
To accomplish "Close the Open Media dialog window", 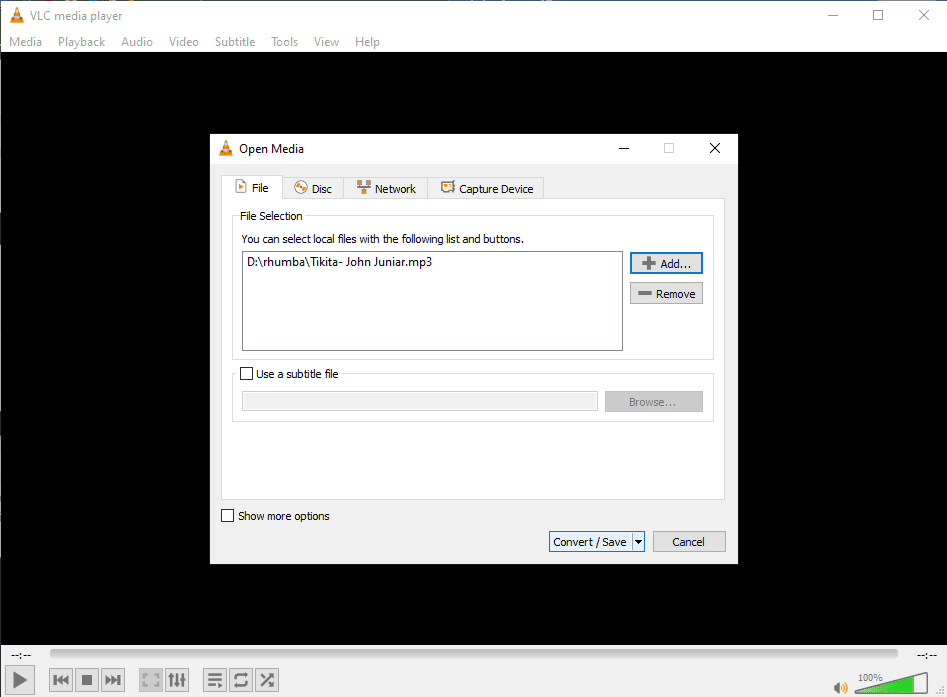I will (714, 148).
